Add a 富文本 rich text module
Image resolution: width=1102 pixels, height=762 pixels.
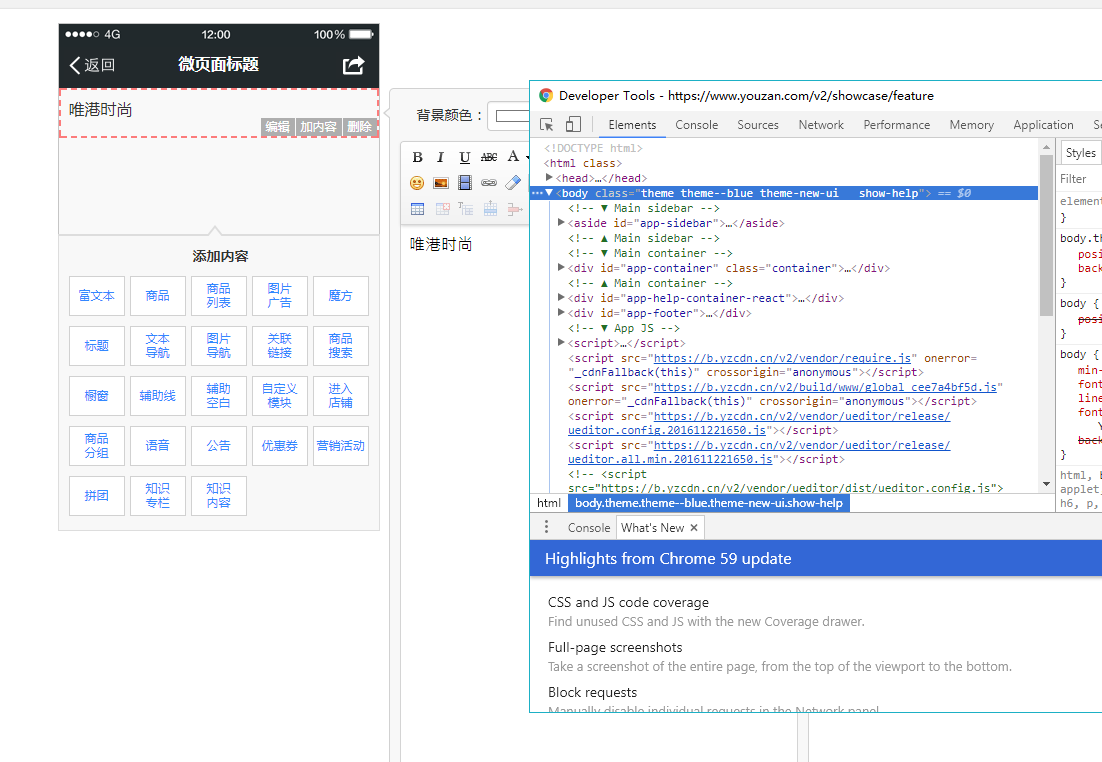(97, 296)
